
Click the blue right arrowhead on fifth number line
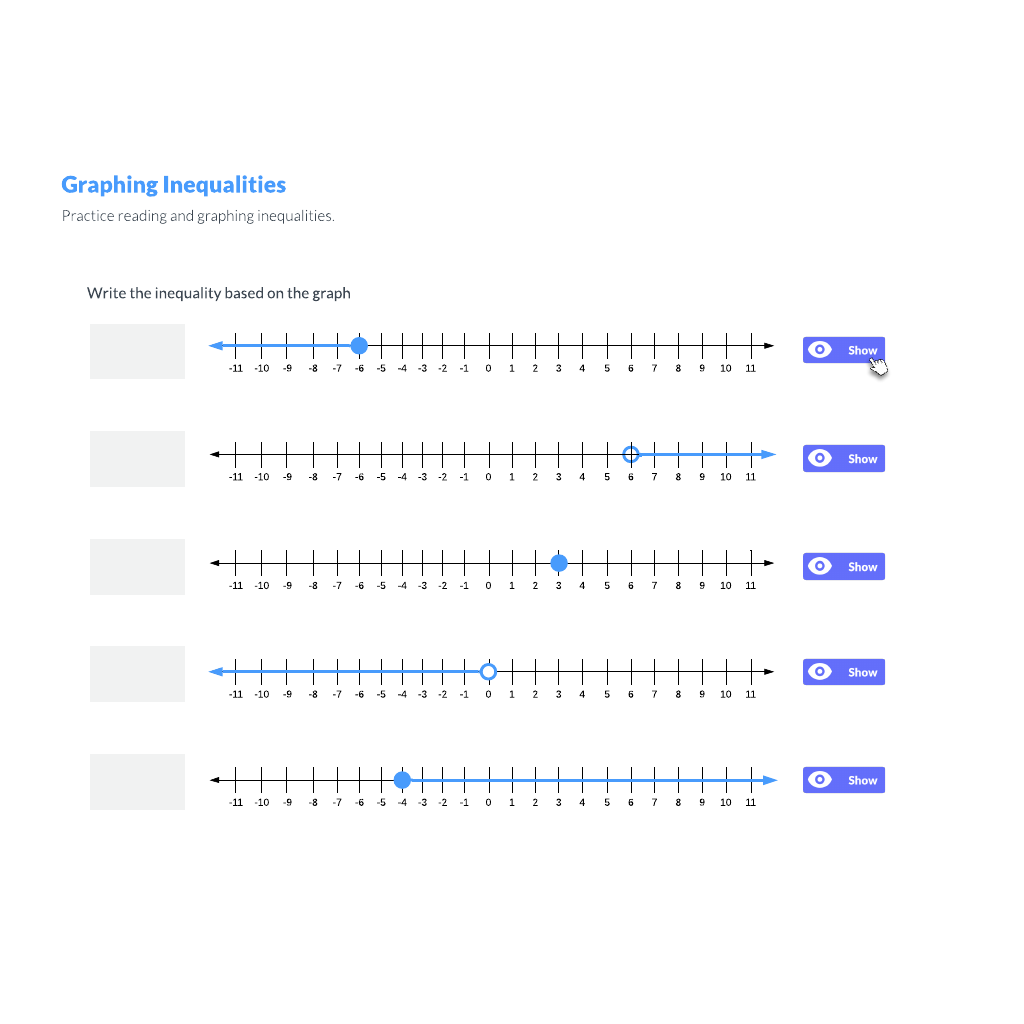(x=769, y=780)
